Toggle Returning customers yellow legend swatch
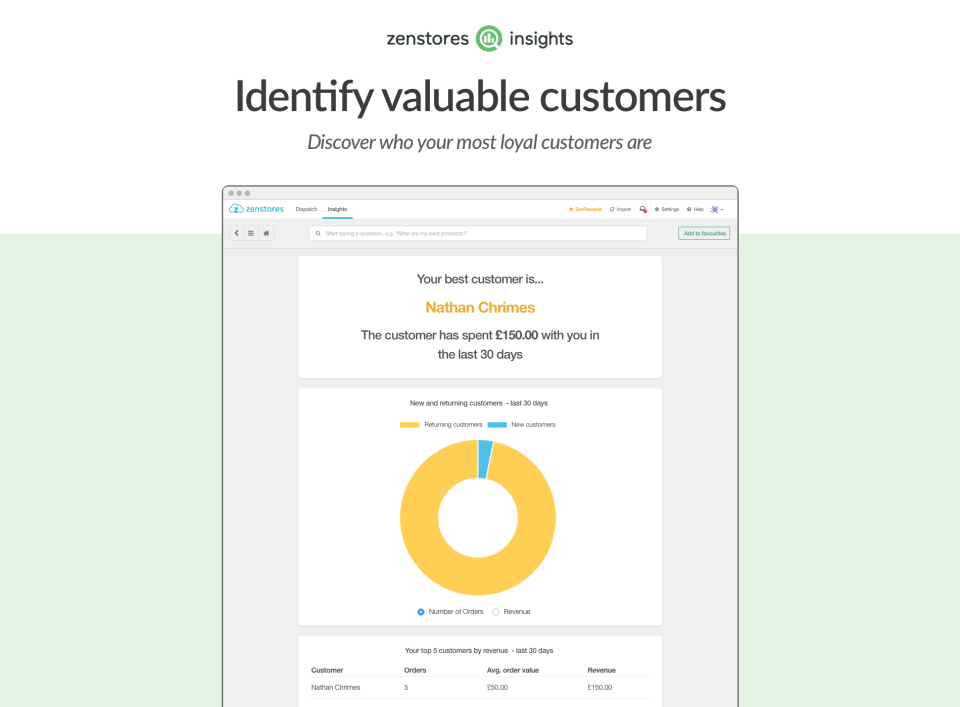 point(410,425)
